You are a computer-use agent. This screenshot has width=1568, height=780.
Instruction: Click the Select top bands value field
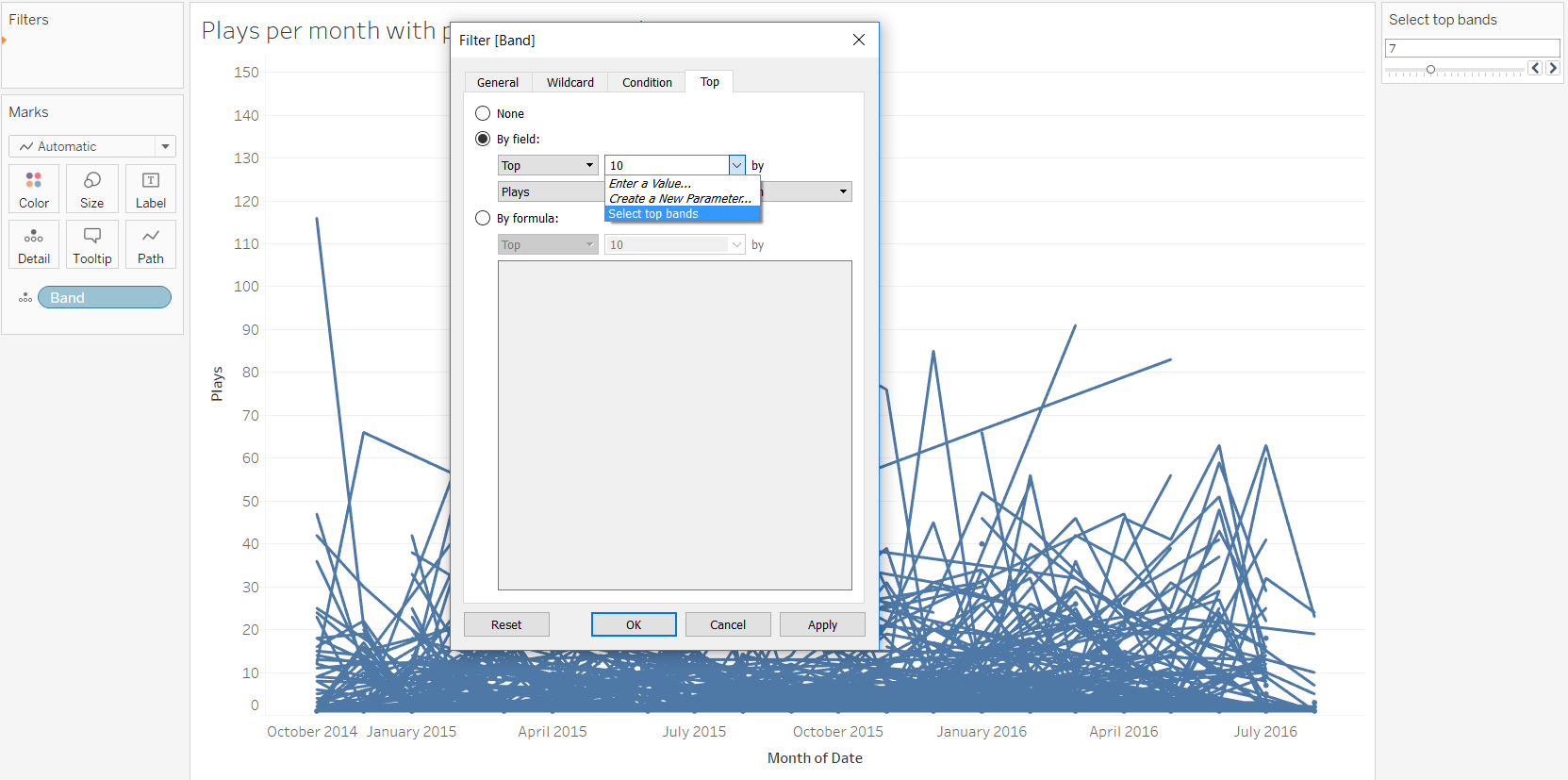tap(1472, 48)
